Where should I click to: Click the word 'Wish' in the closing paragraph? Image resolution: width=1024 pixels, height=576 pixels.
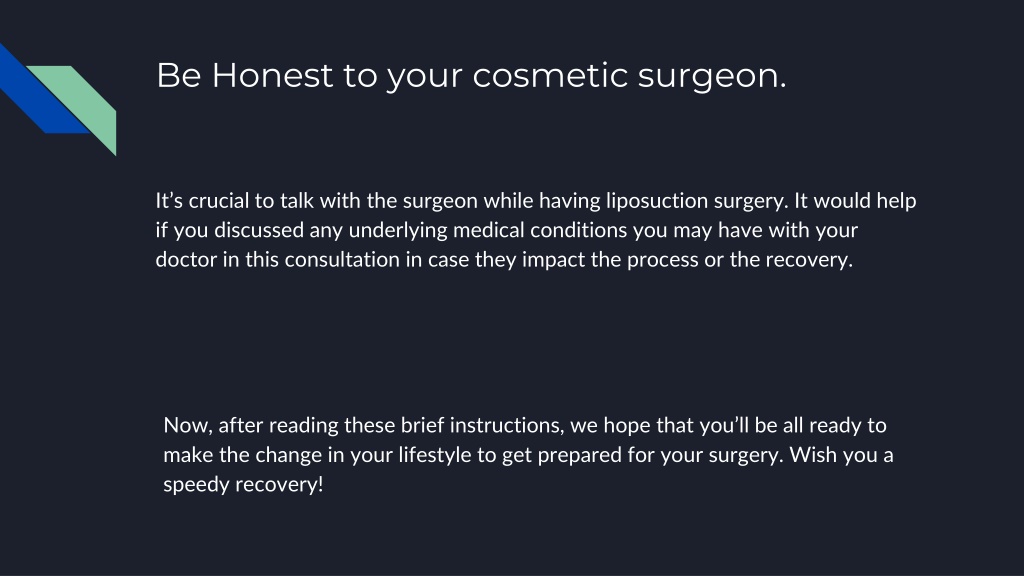coord(812,455)
